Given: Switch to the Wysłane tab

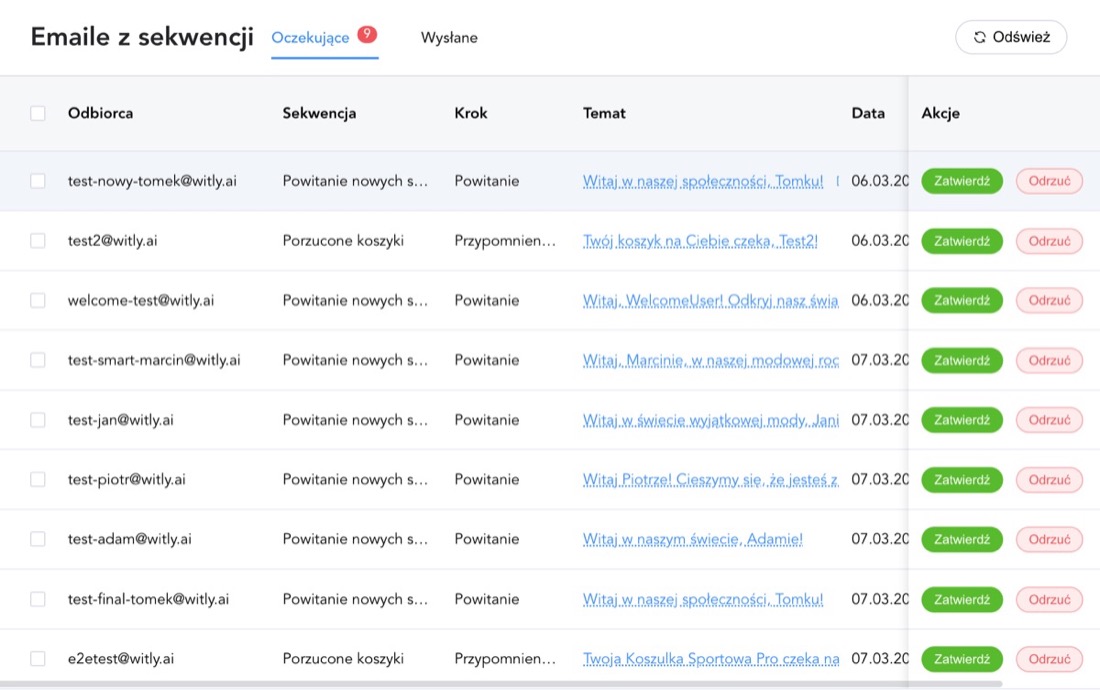Looking at the screenshot, I should click(x=449, y=38).
